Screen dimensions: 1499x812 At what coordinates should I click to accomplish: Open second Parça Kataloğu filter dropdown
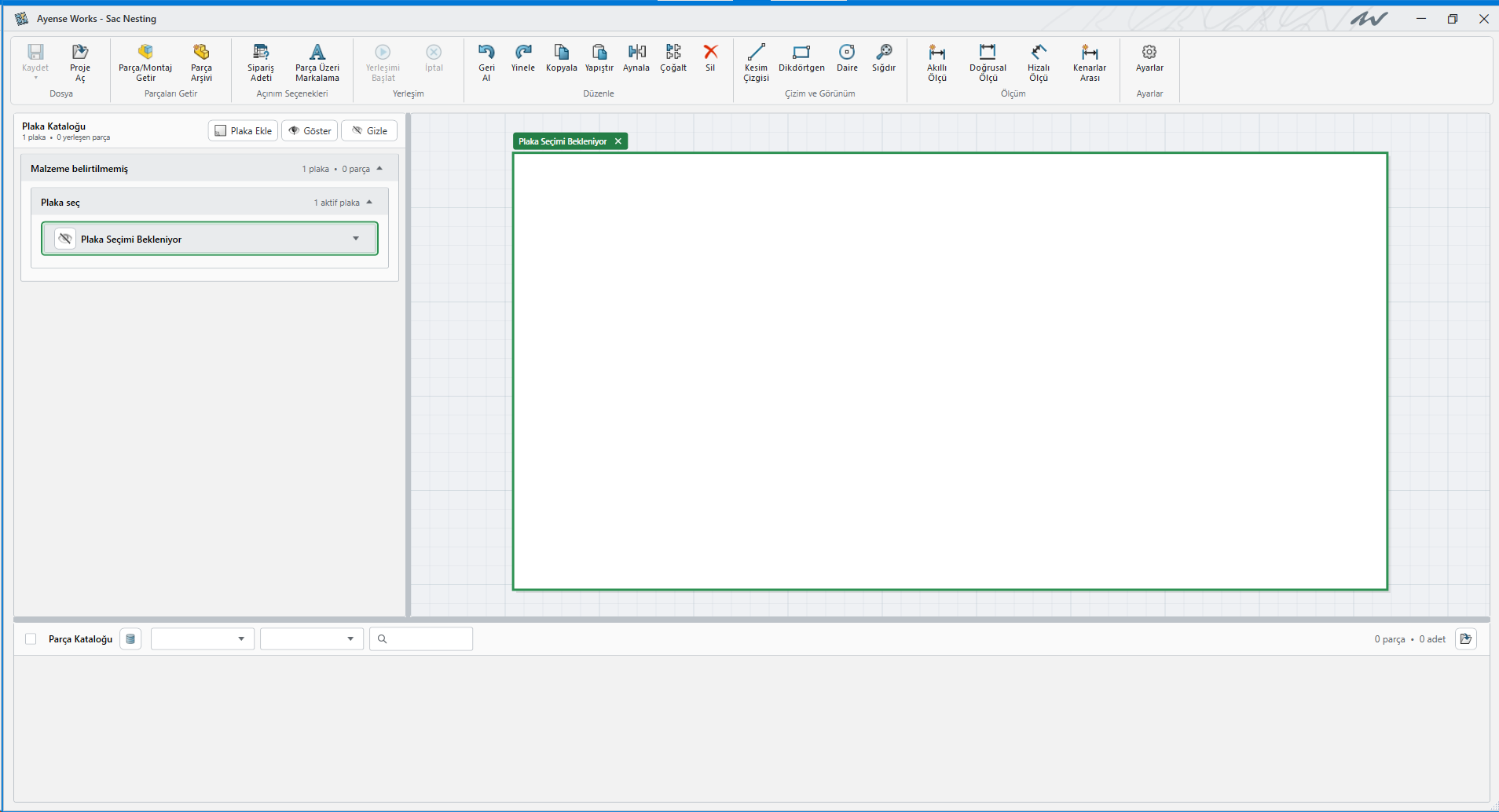312,639
